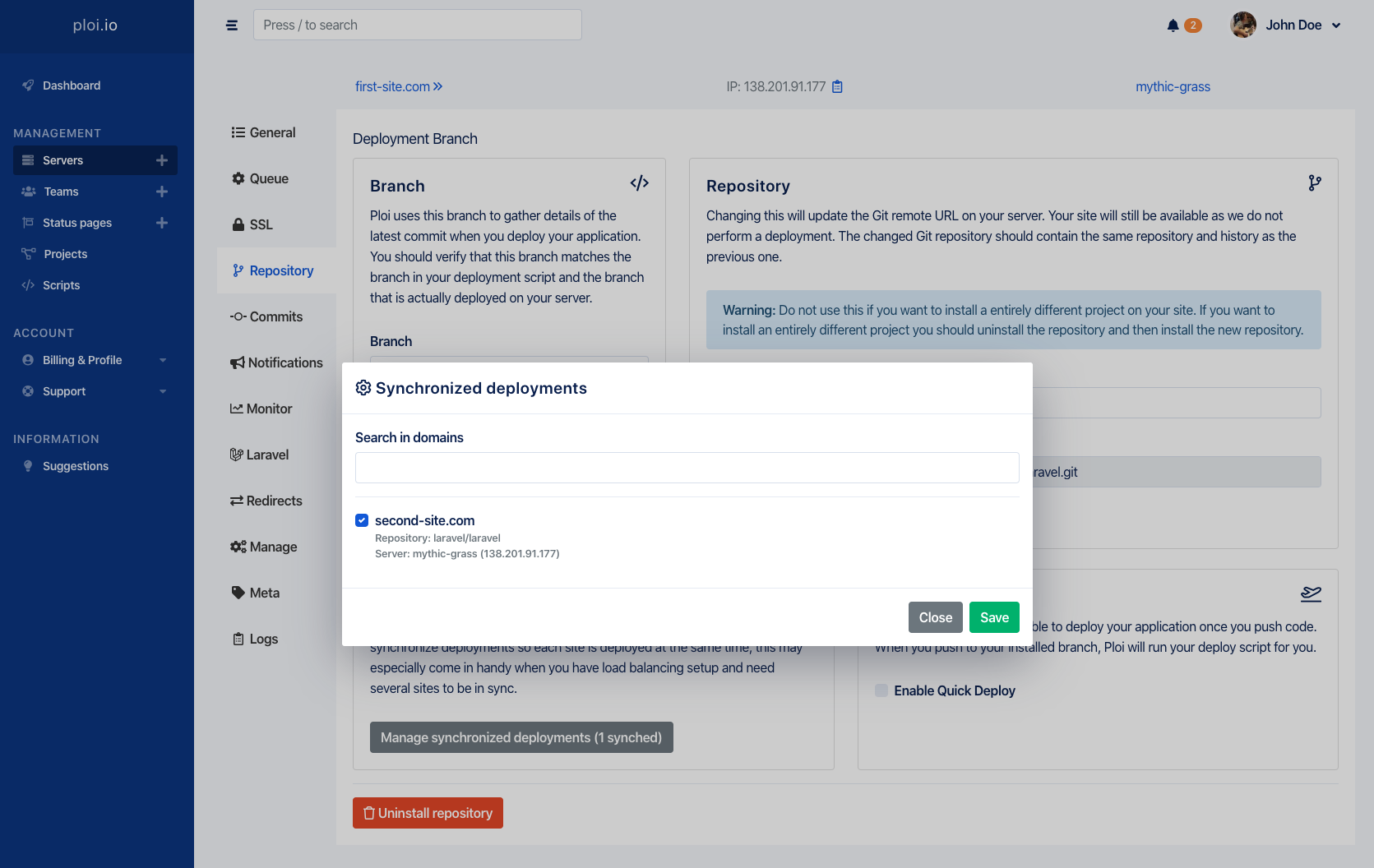1374x868 pixels.
Task: Uncheck the second-site.com checkbox
Action: (362, 520)
